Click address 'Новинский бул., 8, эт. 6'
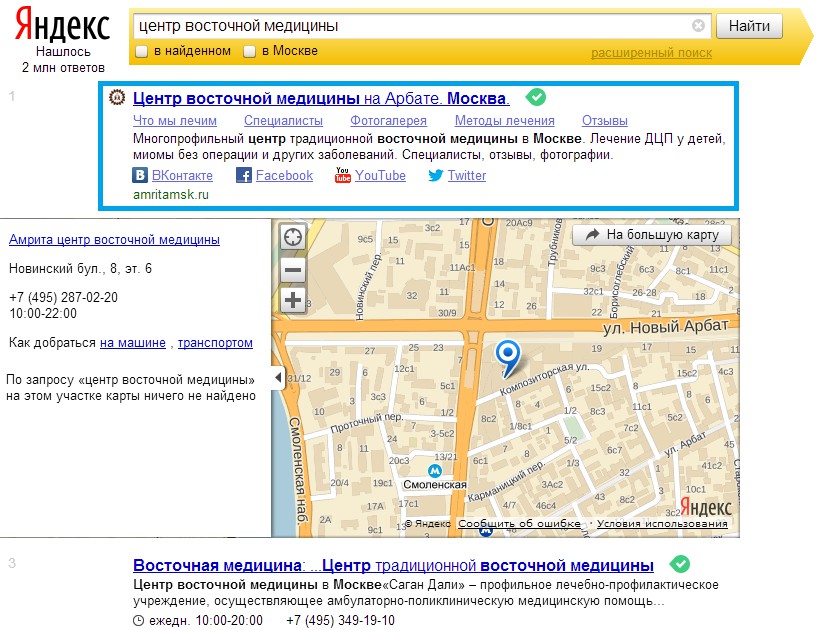818x630 pixels. tap(80, 269)
